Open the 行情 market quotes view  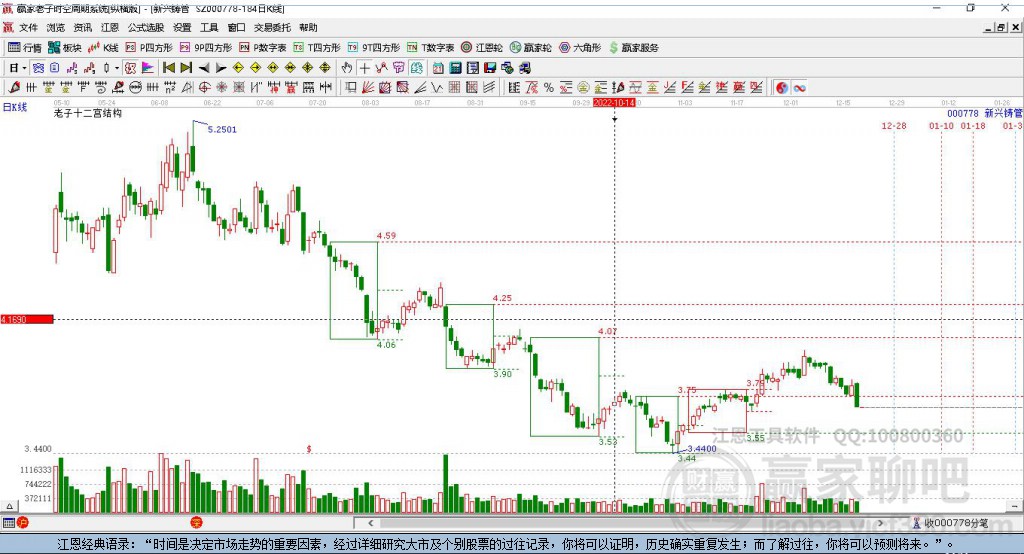(x=25, y=48)
